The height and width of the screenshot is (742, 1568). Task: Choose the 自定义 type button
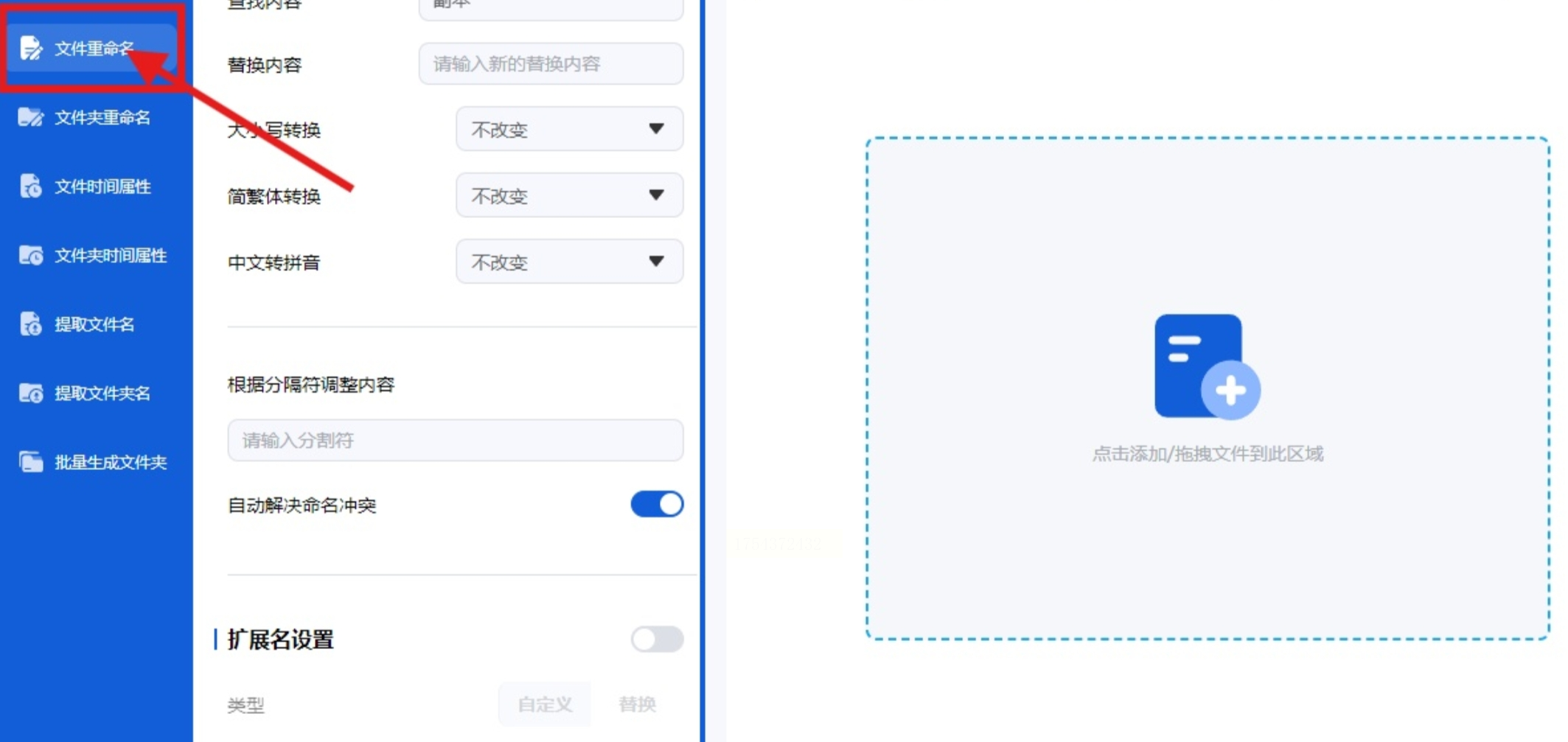coord(545,704)
